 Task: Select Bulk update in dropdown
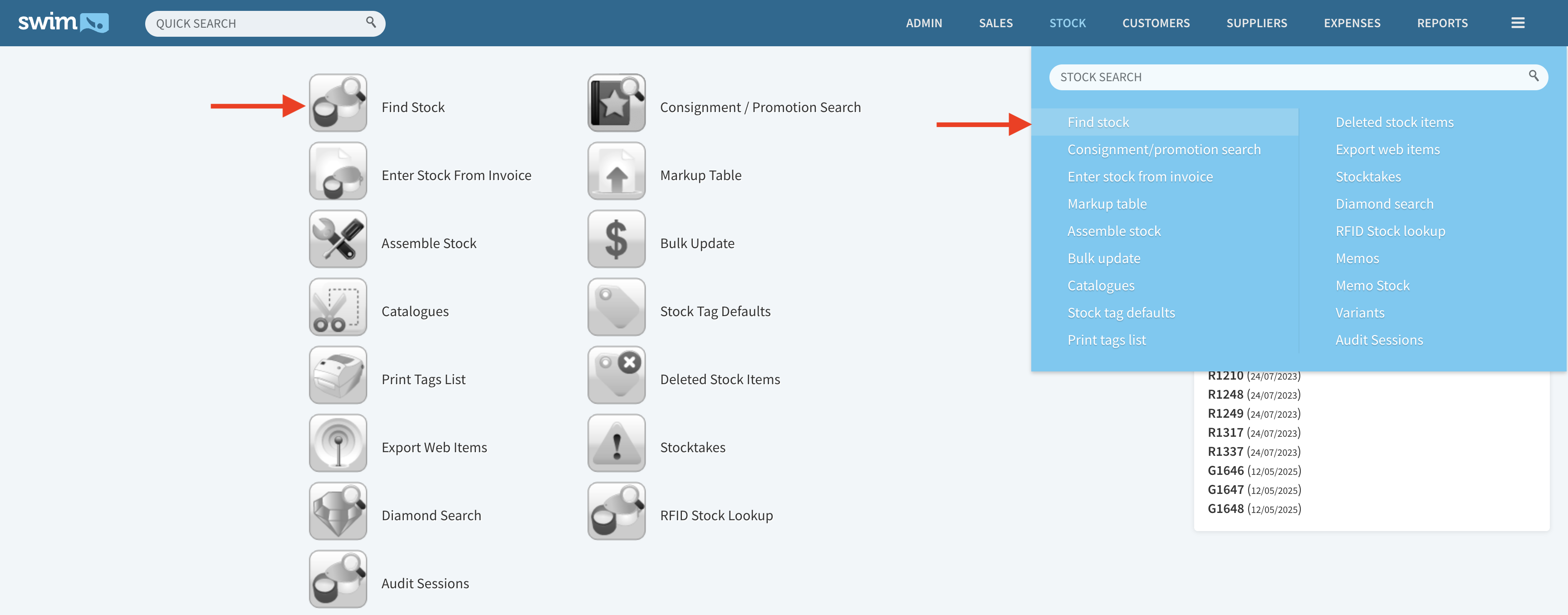pos(1103,259)
